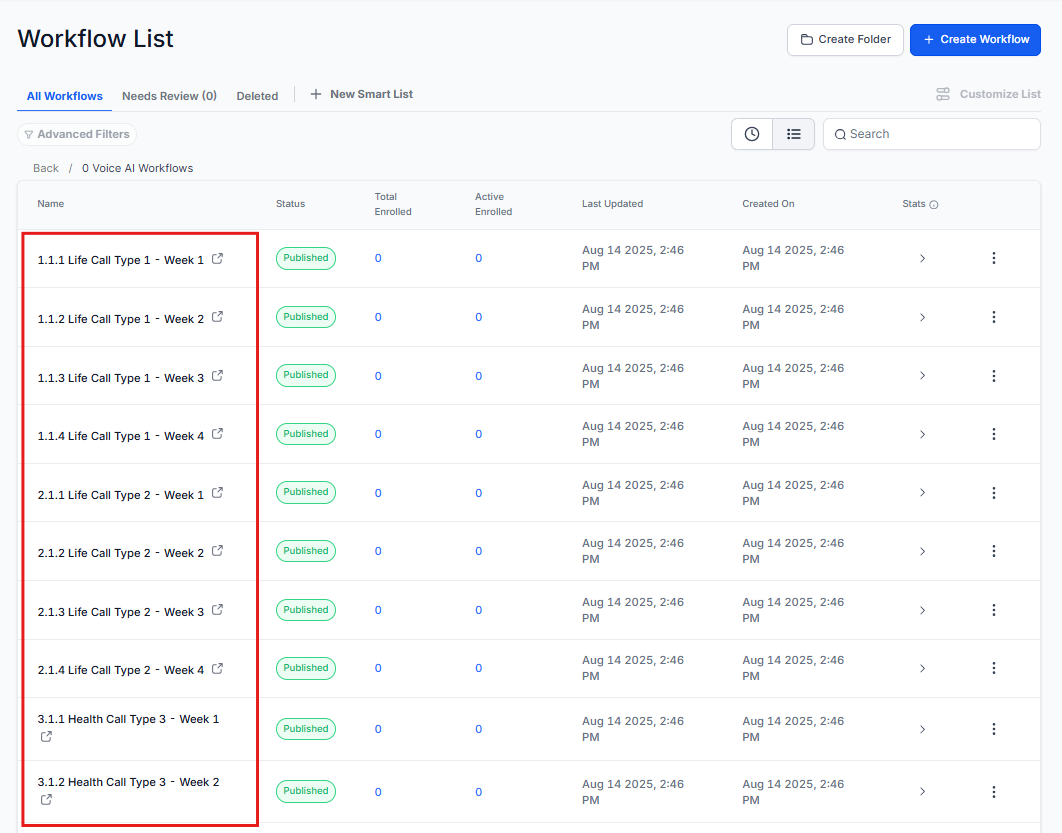1062x833 pixels.
Task: Open external link icon for 2.1.3 Life Call Type 2 - Week 3
Action: (218, 610)
